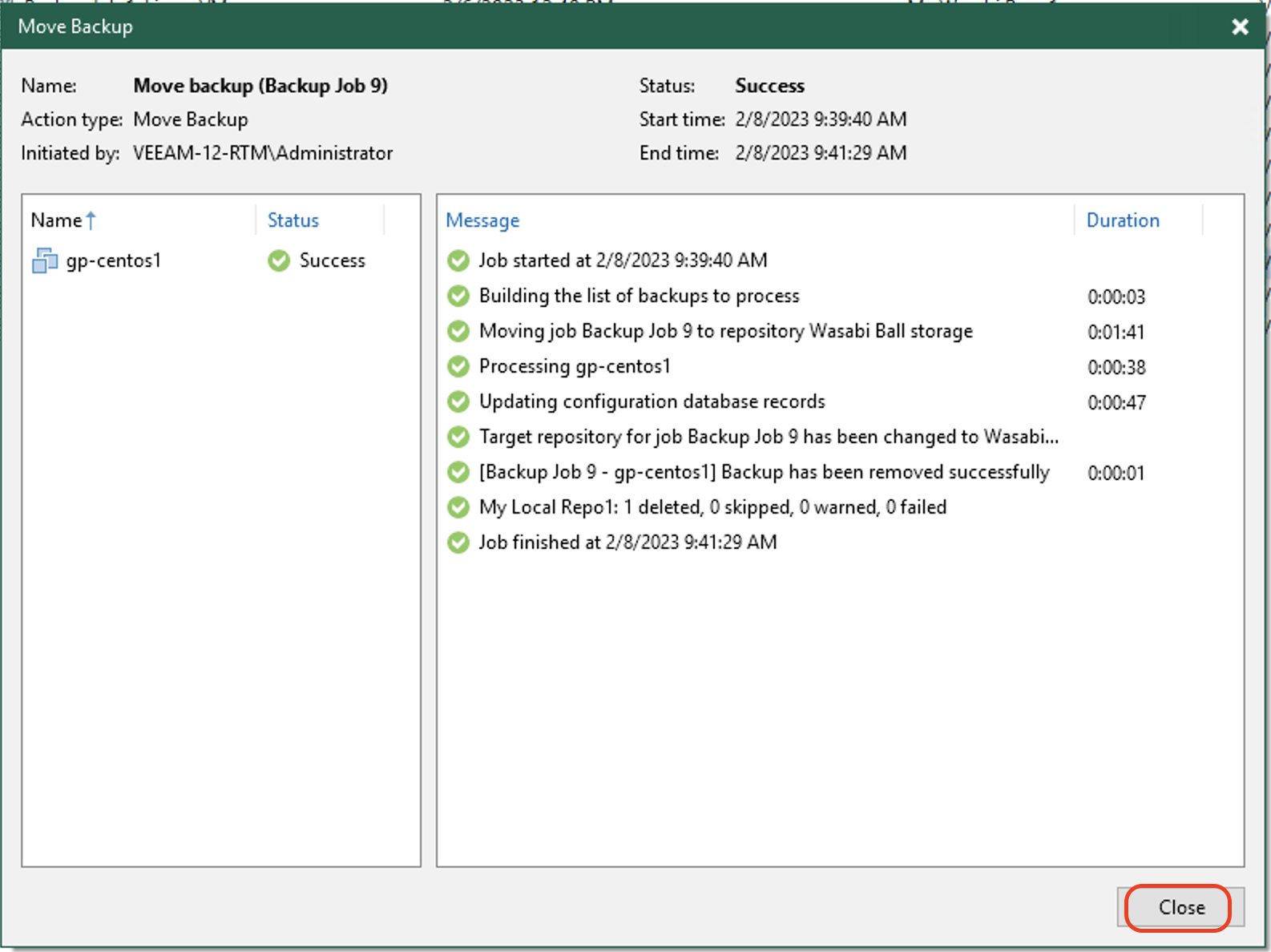Image resolution: width=1271 pixels, height=952 pixels.
Task: Close dialog with title bar X
Action: [1240, 27]
